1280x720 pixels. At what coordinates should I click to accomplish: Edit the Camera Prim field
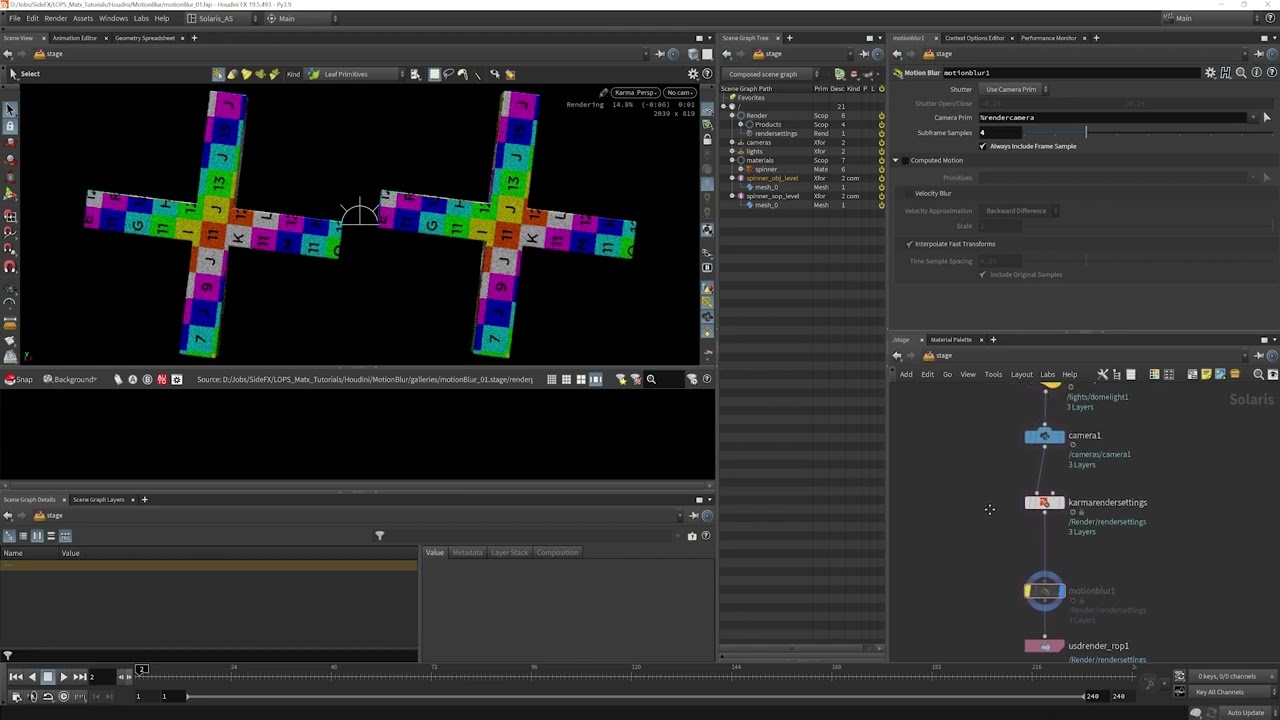click(x=1112, y=118)
